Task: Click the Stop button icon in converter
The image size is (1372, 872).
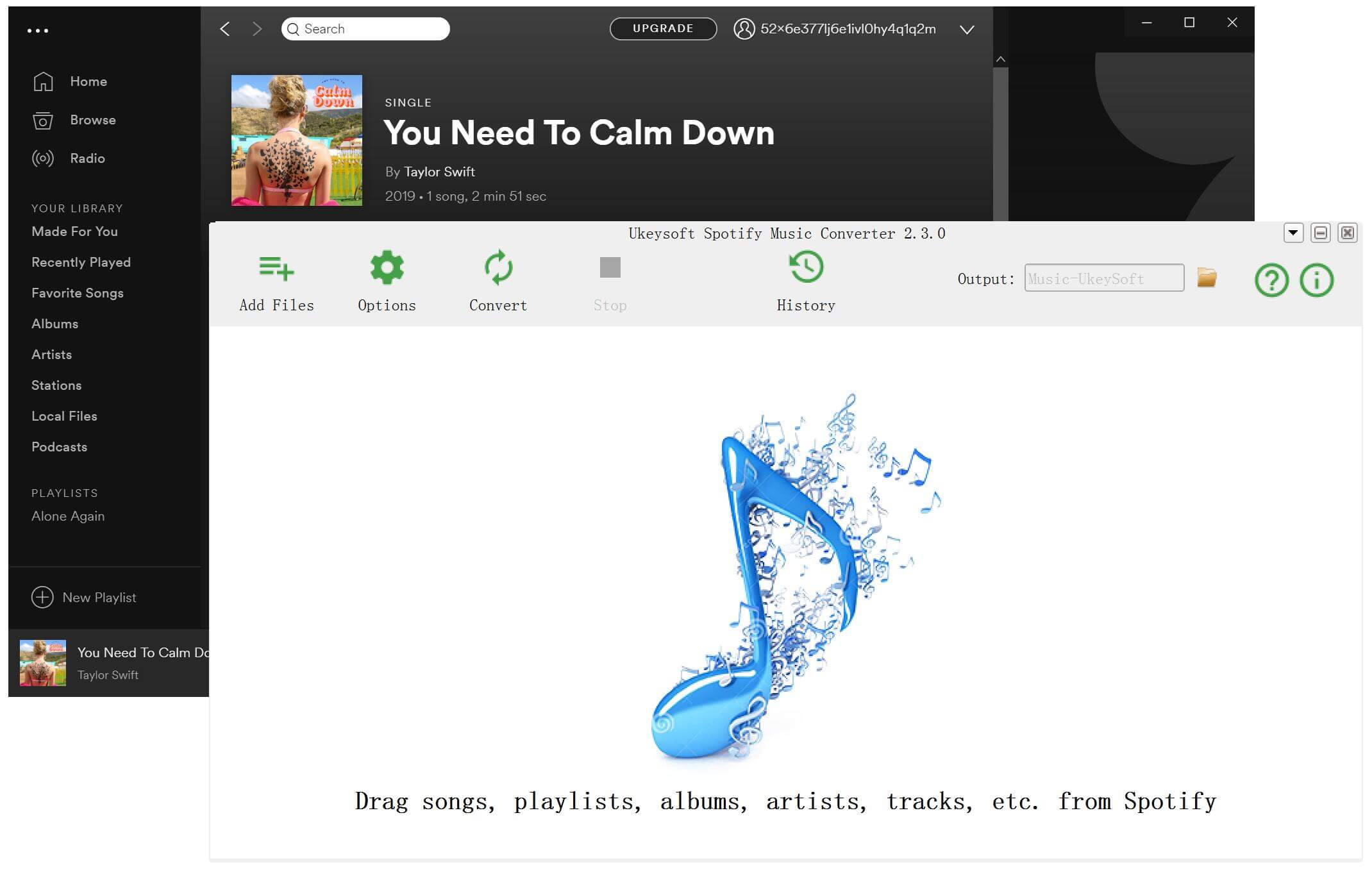Action: point(610,267)
